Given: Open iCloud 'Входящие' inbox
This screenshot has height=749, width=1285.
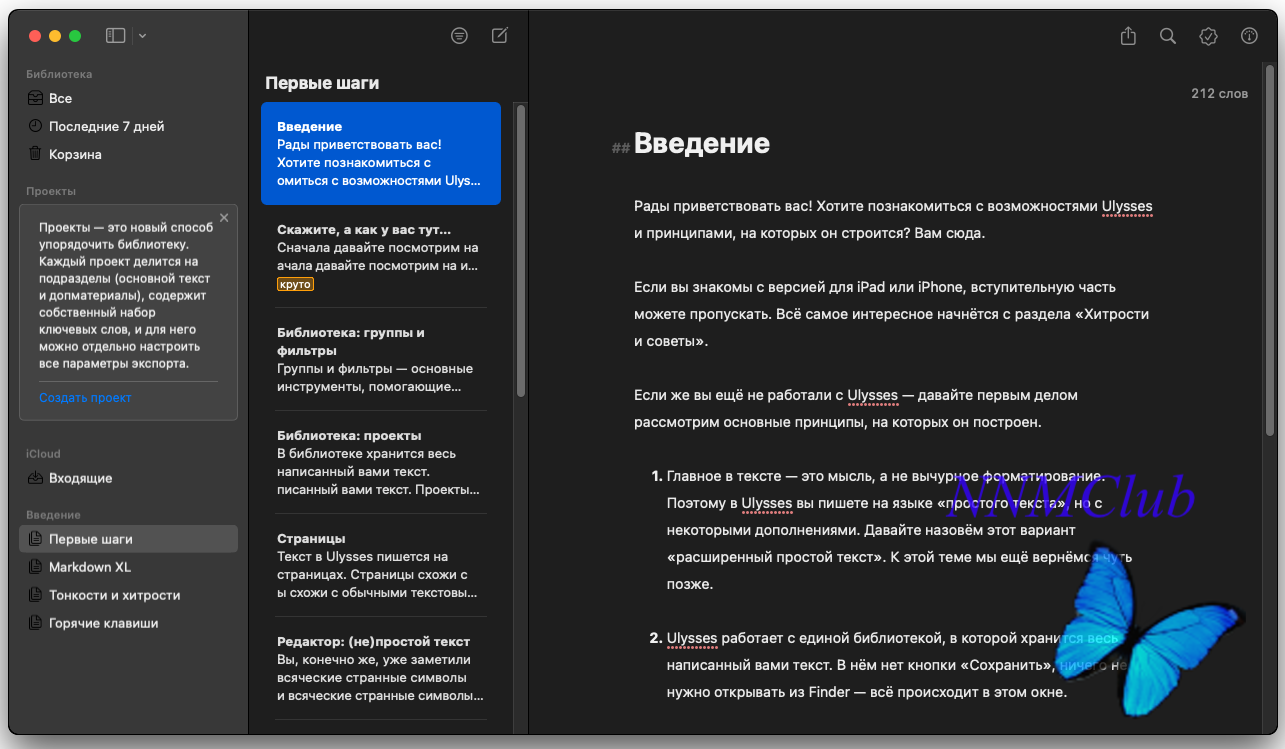Looking at the screenshot, I should pyautogui.click(x=80, y=479).
